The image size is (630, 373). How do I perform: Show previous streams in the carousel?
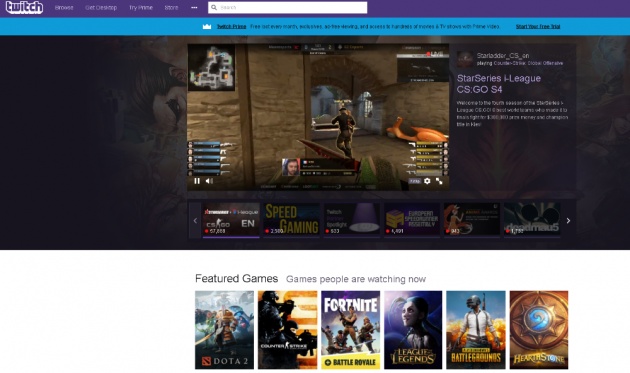[x=195, y=220]
